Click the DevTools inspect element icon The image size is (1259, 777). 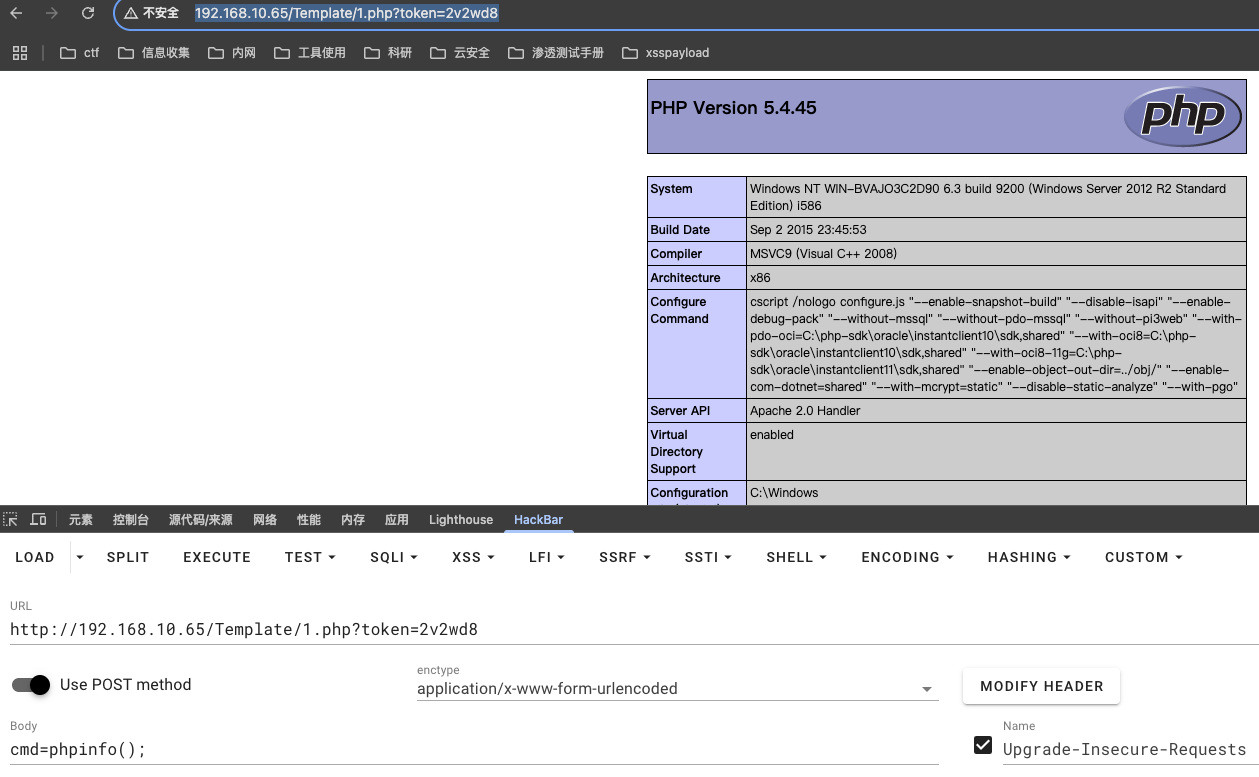click(x=11, y=519)
